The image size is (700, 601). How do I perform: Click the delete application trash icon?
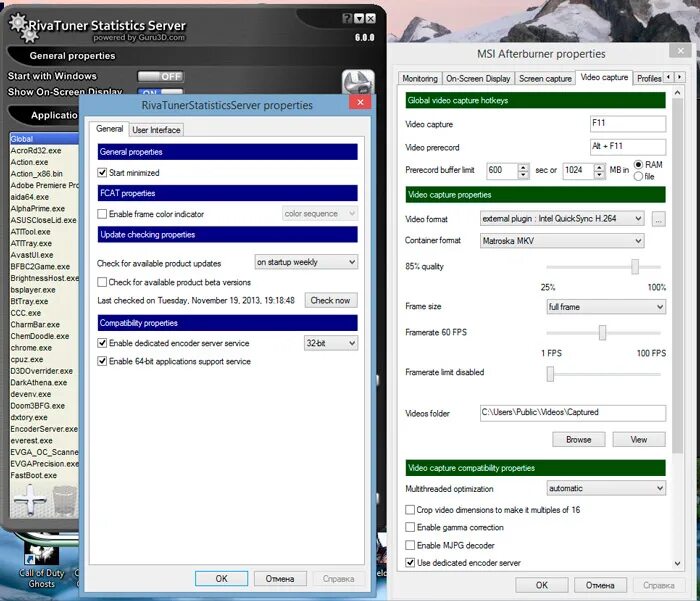(64, 501)
